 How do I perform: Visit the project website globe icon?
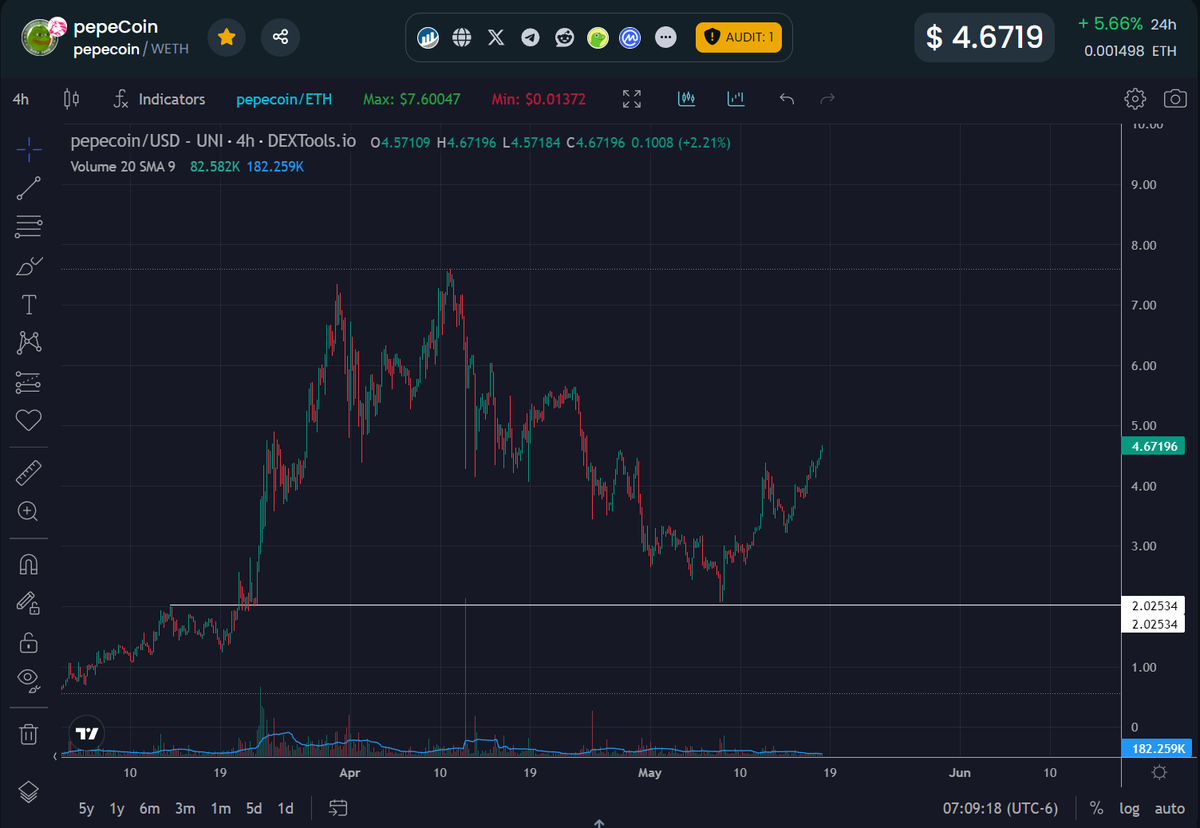pyautogui.click(x=462, y=38)
